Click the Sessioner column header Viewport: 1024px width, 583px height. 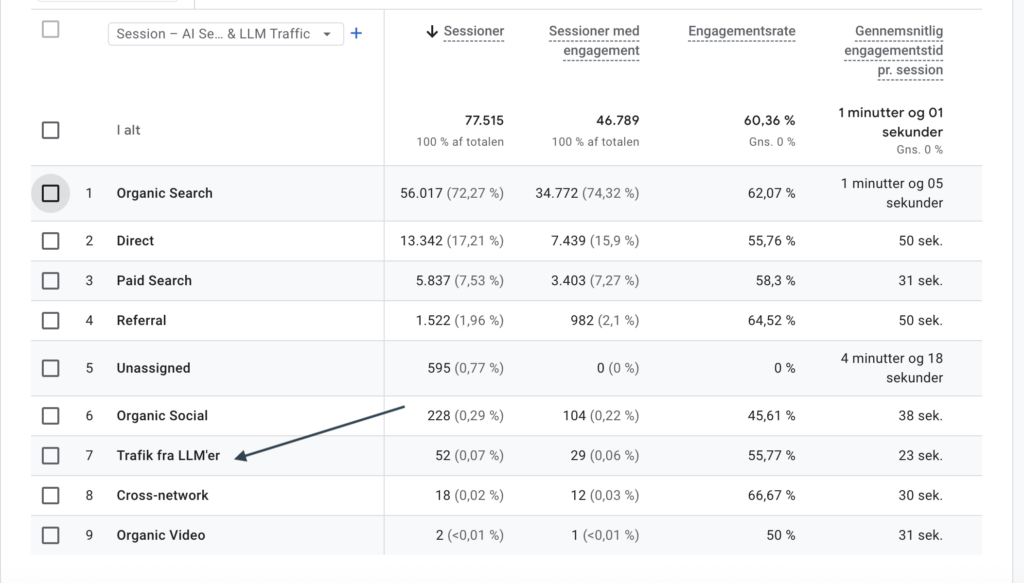point(474,31)
